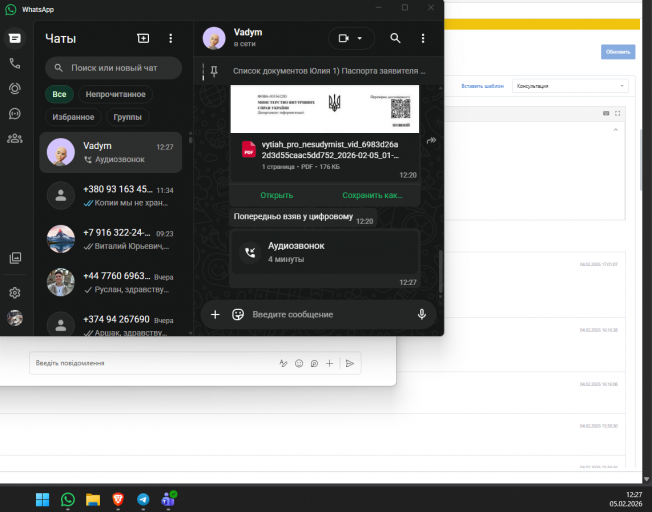Image resolution: width=652 pixels, height=512 pixels.
Task: Focus the 'Поиск или новый чат' search field
Action: [x=113, y=68]
